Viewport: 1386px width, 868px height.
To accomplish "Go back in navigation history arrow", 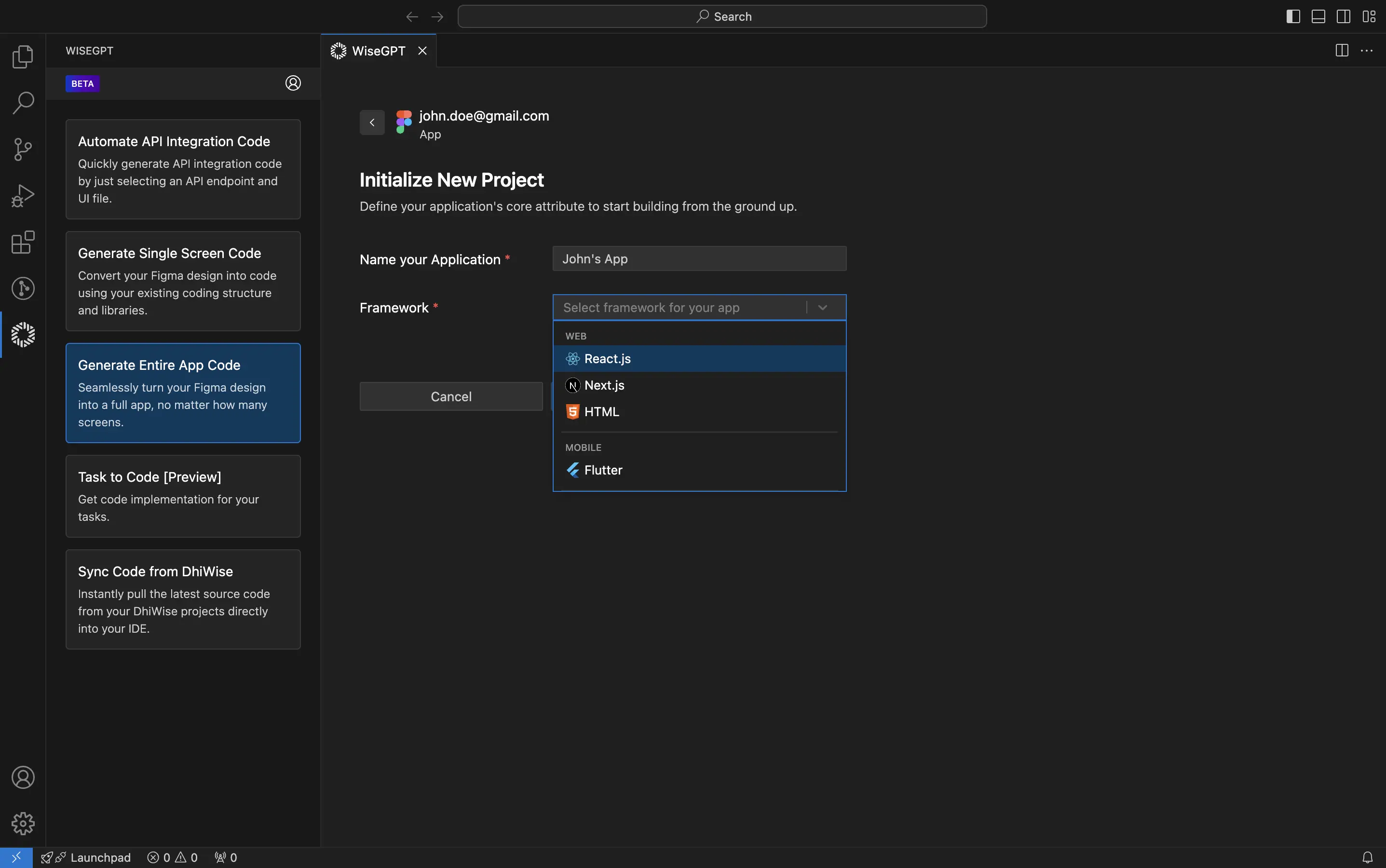I will [412, 17].
